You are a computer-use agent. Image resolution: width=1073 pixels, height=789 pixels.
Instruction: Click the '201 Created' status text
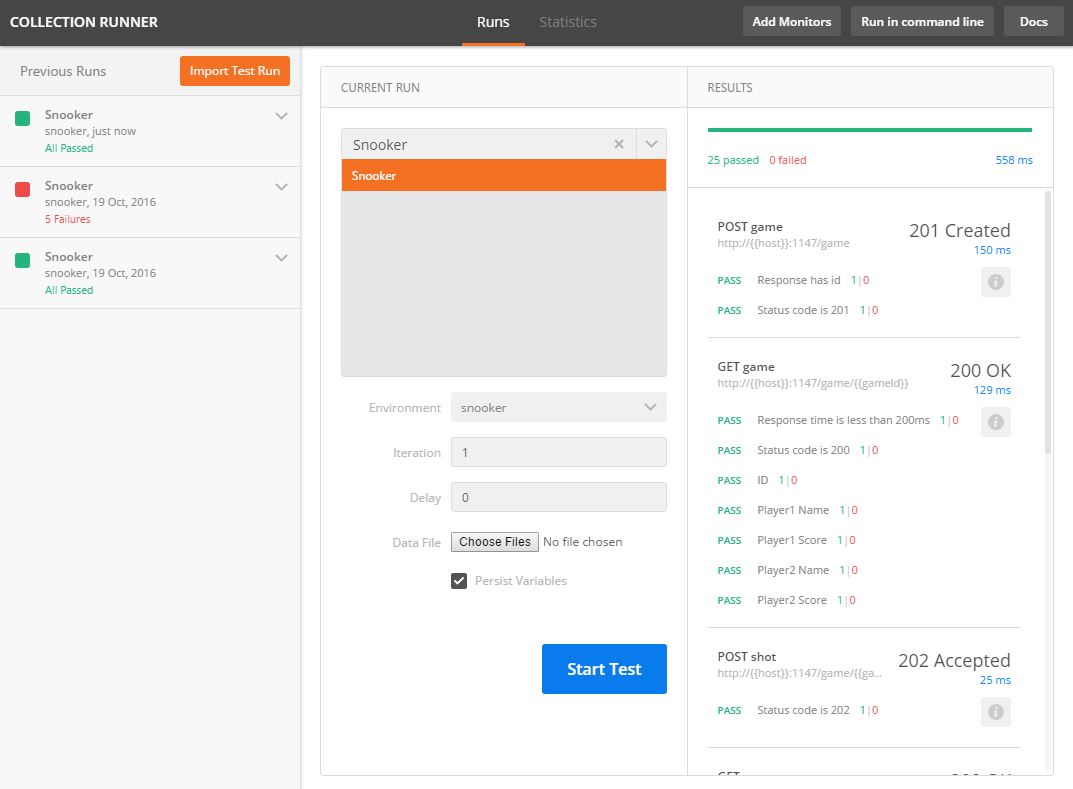959,231
